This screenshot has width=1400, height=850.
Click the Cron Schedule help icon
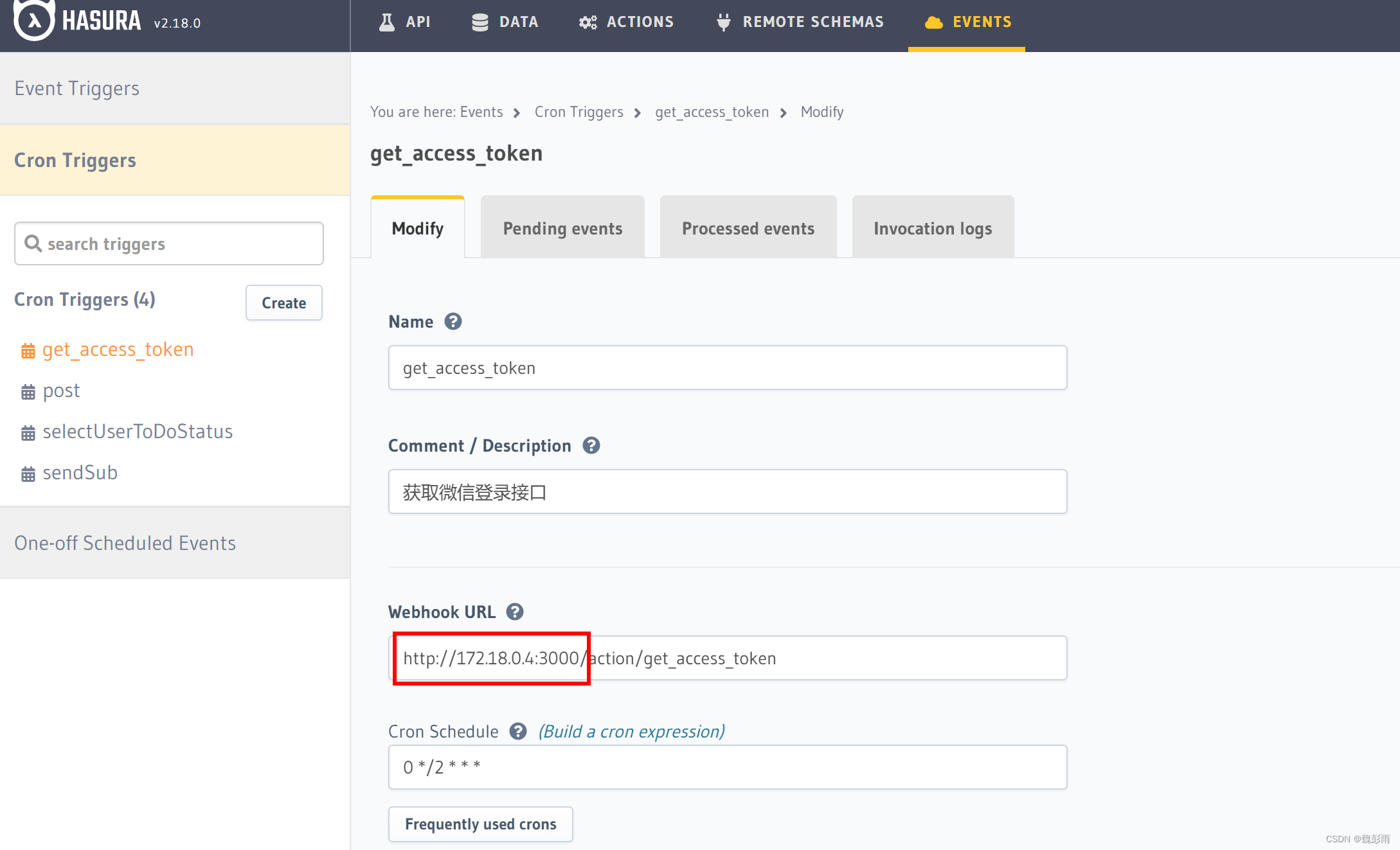pos(518,731)
